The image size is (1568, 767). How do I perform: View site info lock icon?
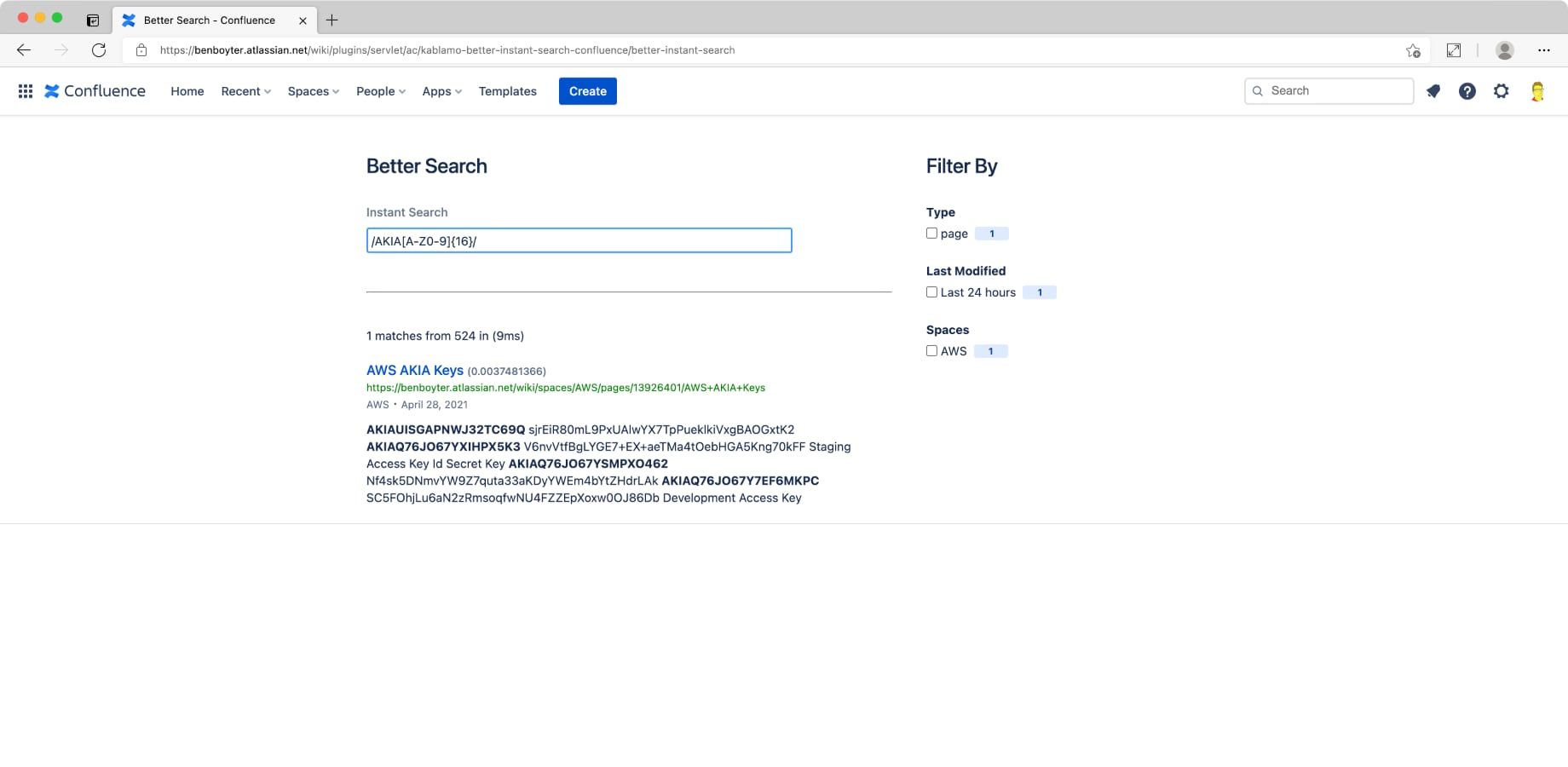141,50
